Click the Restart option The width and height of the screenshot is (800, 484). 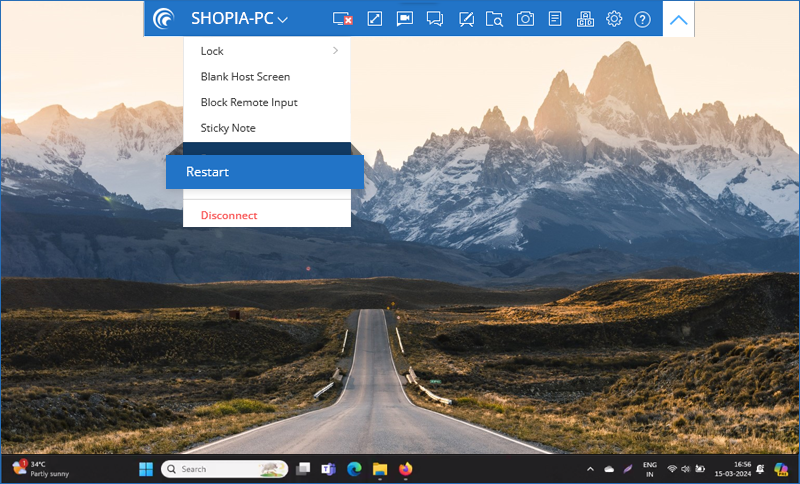pos(264,172)
